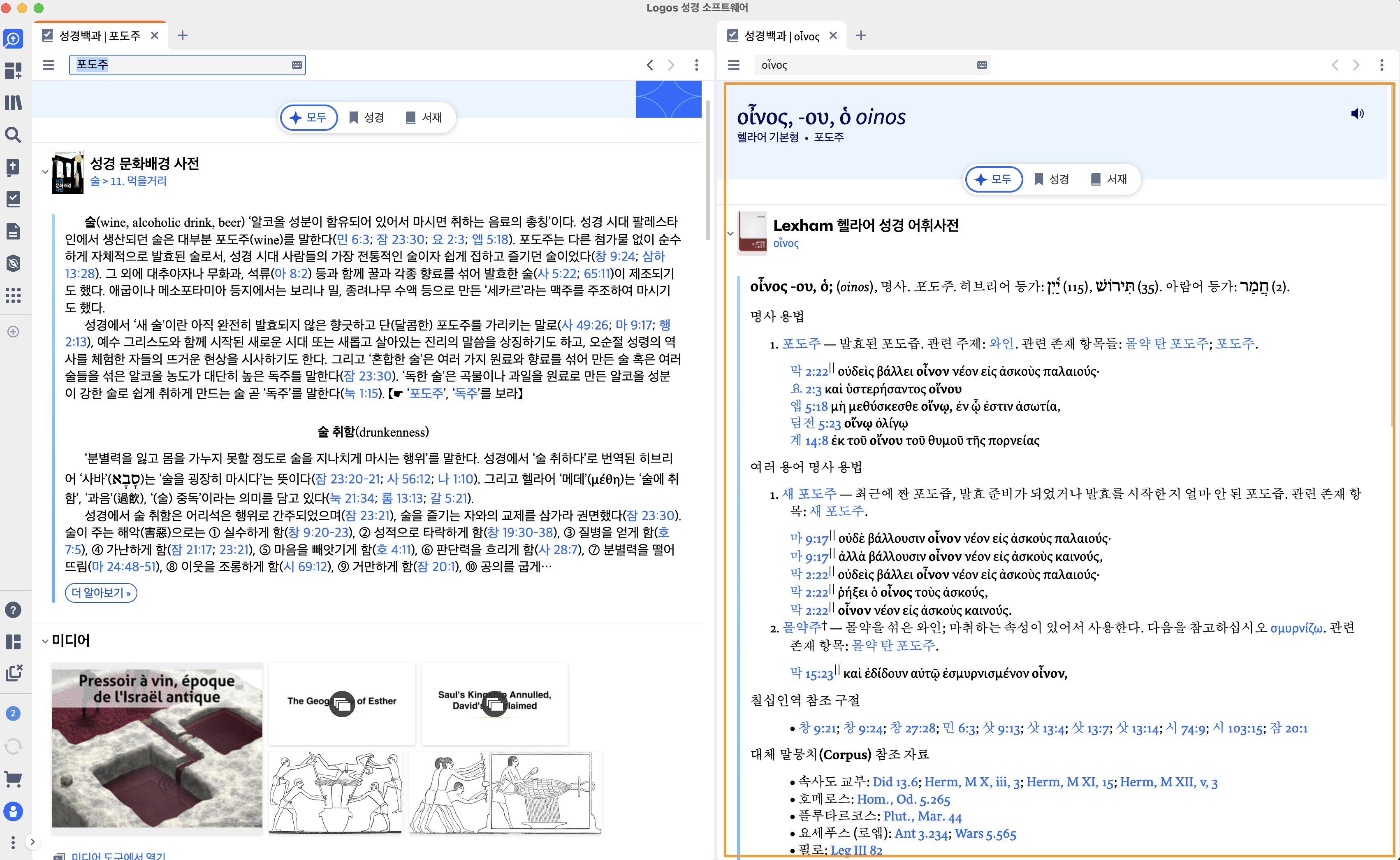Open the Layouts icon in sidebar
This screenshot has width=1400, height=860.
point(13,642)
